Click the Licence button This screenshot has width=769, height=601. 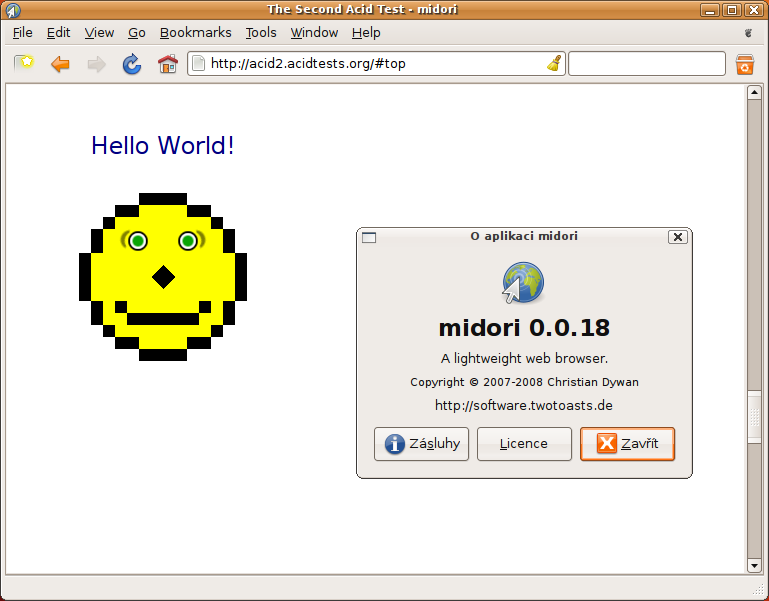coord(524,444)
